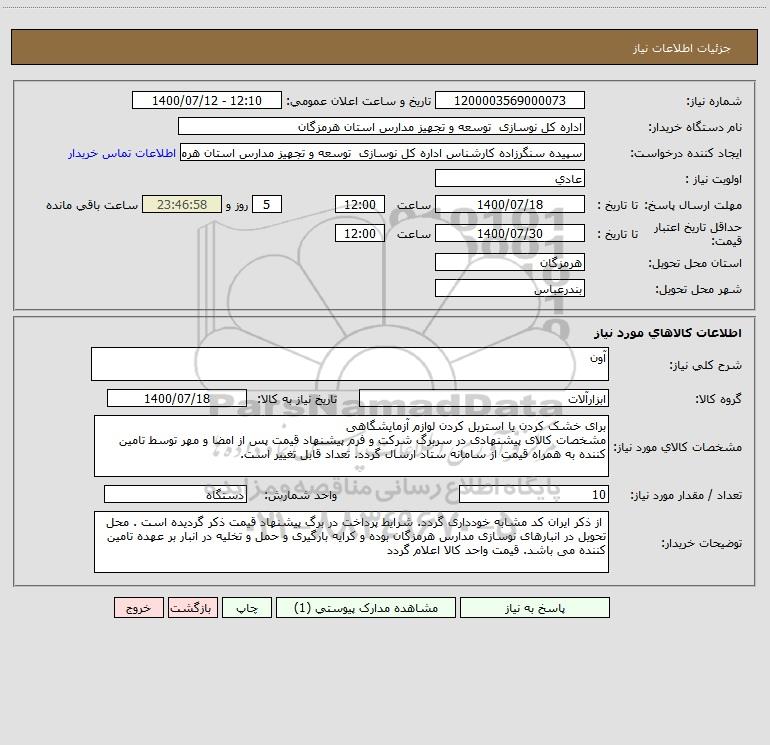This screenshot has width=770, height=745.
Task: Click the استان محل تحویل field هرمزگان
Action: (510, 262)
